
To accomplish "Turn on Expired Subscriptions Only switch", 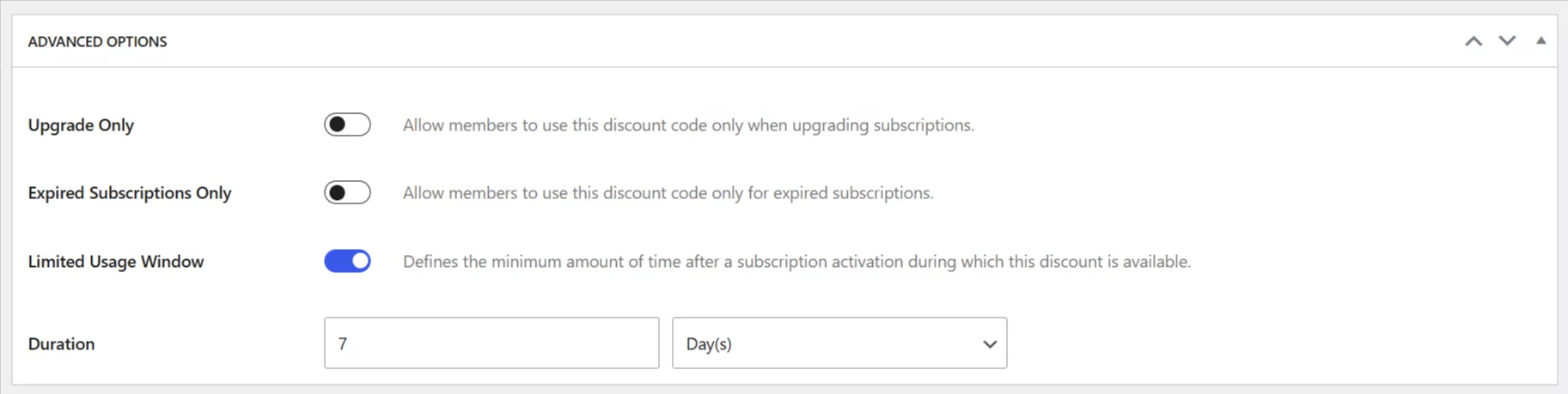I will [347, 192].
